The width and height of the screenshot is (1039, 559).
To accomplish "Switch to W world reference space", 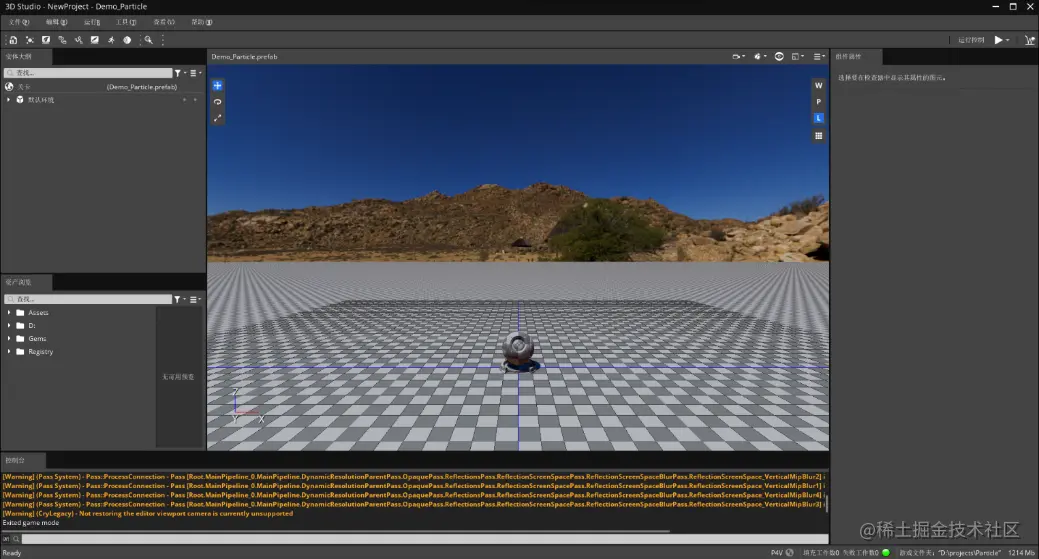I will pyautogui.click(x=818, y=85).
